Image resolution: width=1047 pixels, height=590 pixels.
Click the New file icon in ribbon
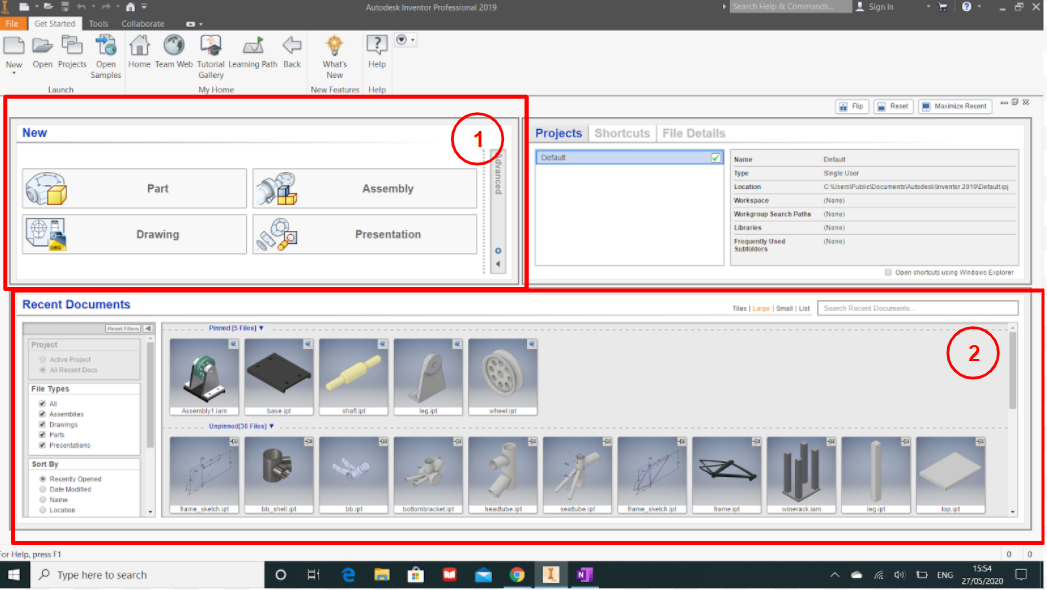pos(14,47)
